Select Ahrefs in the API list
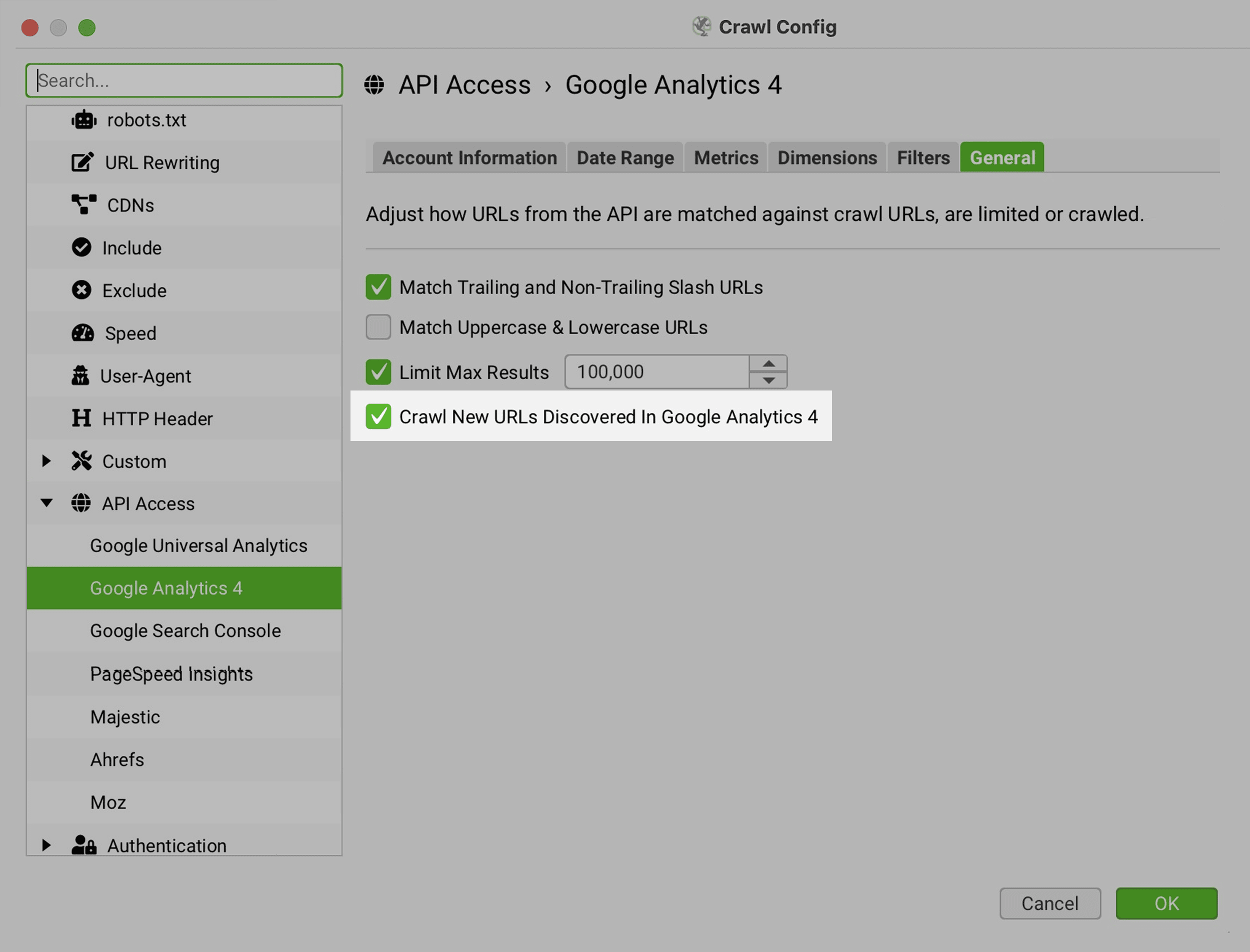This screenshot has width=1250, height=952. [184, 759]
